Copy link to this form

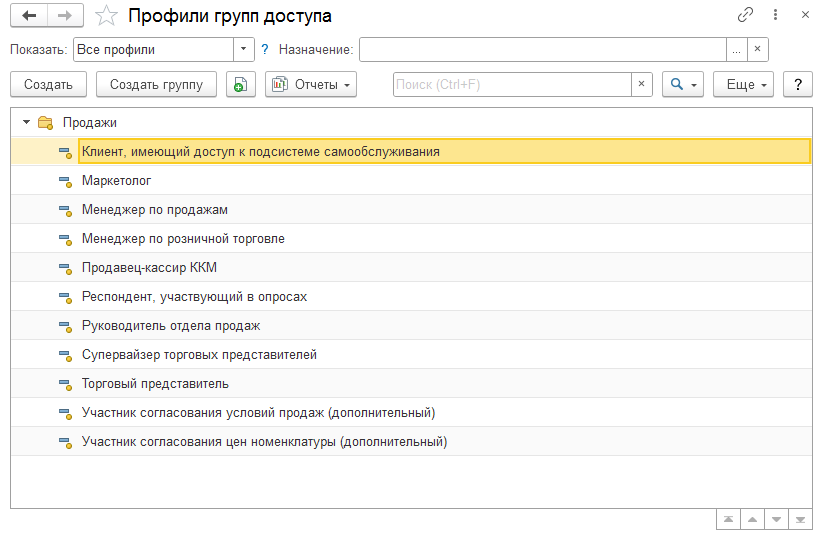tap(745, 15)
